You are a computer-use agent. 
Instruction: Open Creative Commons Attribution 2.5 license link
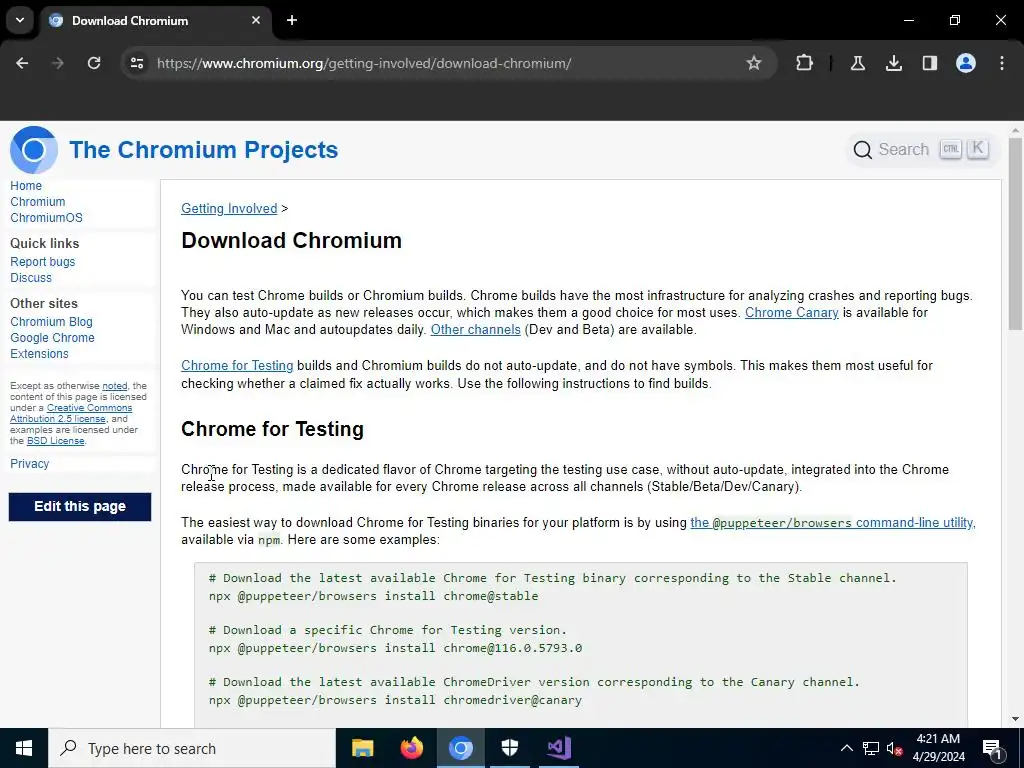point(73,413)
